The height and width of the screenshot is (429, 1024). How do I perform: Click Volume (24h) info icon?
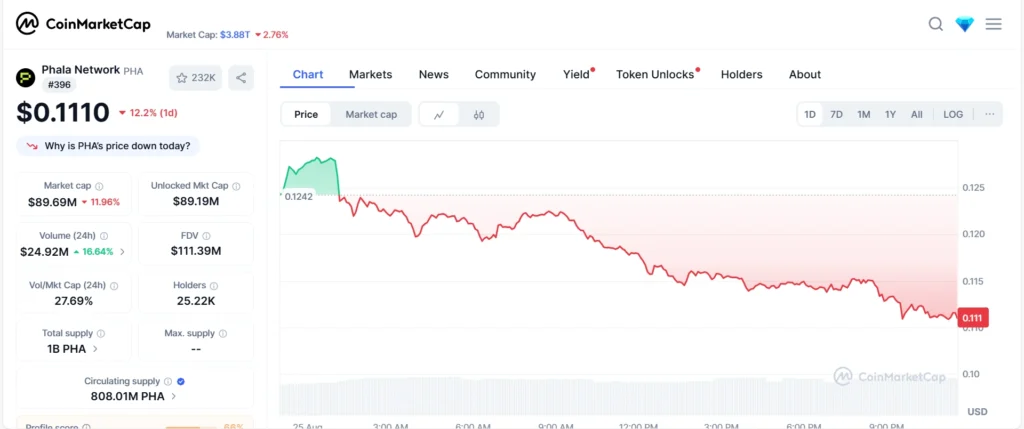pos(104,236)
